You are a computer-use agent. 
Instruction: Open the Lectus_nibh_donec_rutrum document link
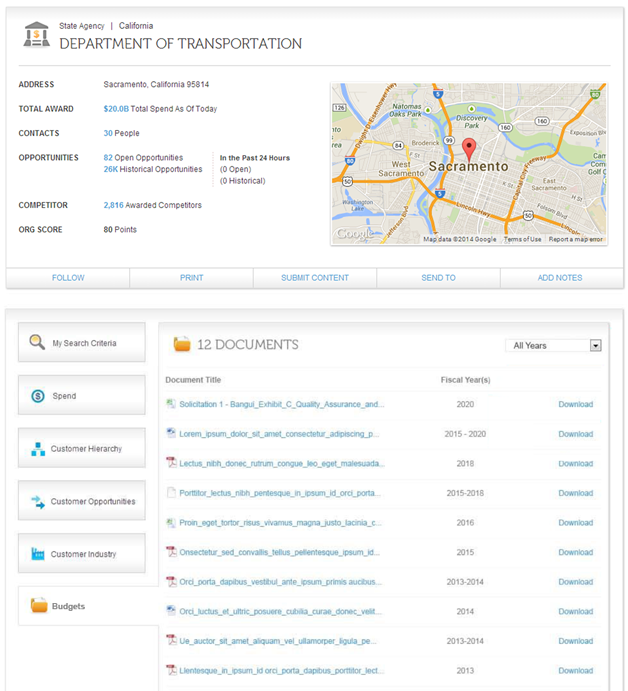click(282, 464)
